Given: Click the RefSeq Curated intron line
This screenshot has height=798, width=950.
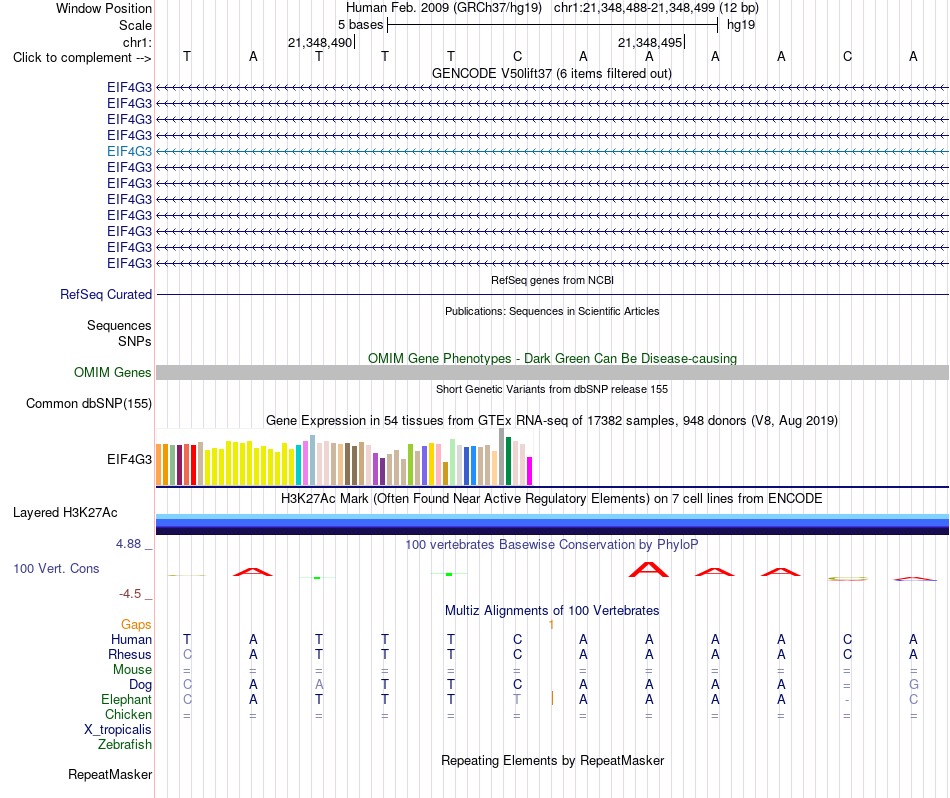Looking at the screenshot, I should tap(552, 294).
